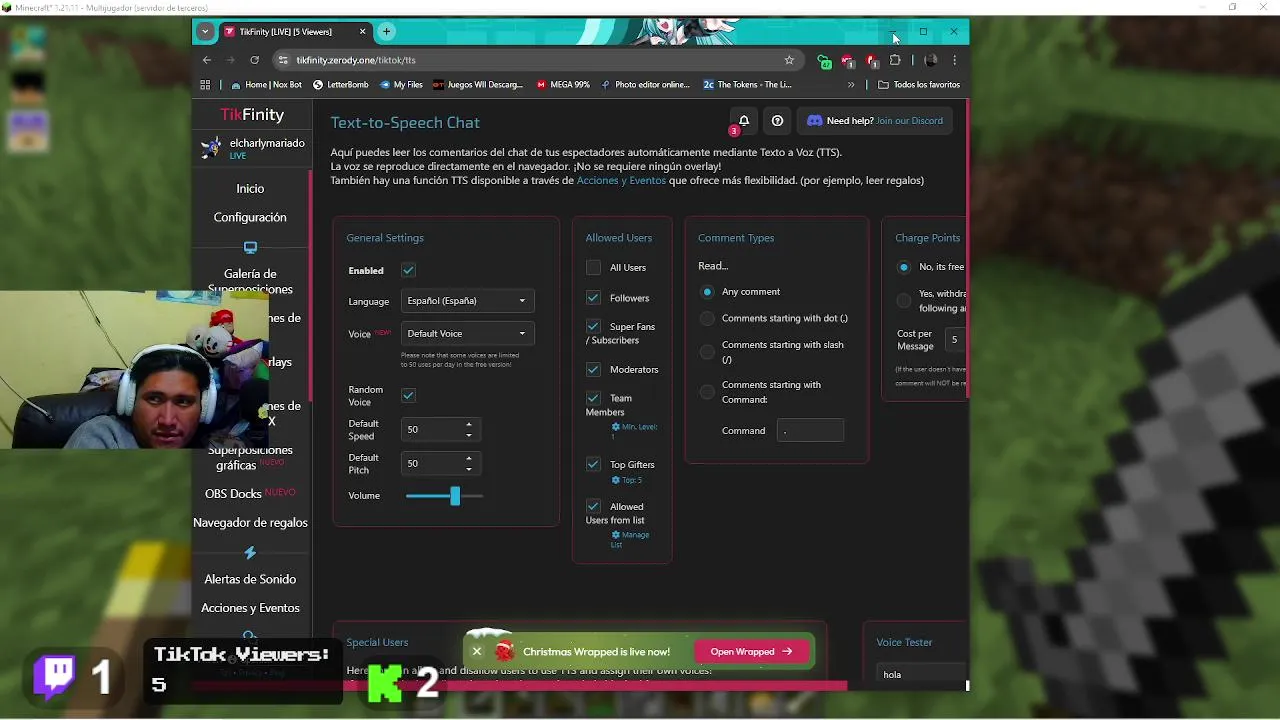Open the browser apps grid icon
Screen dimensions: 1280x720
(x=205, y=85)
